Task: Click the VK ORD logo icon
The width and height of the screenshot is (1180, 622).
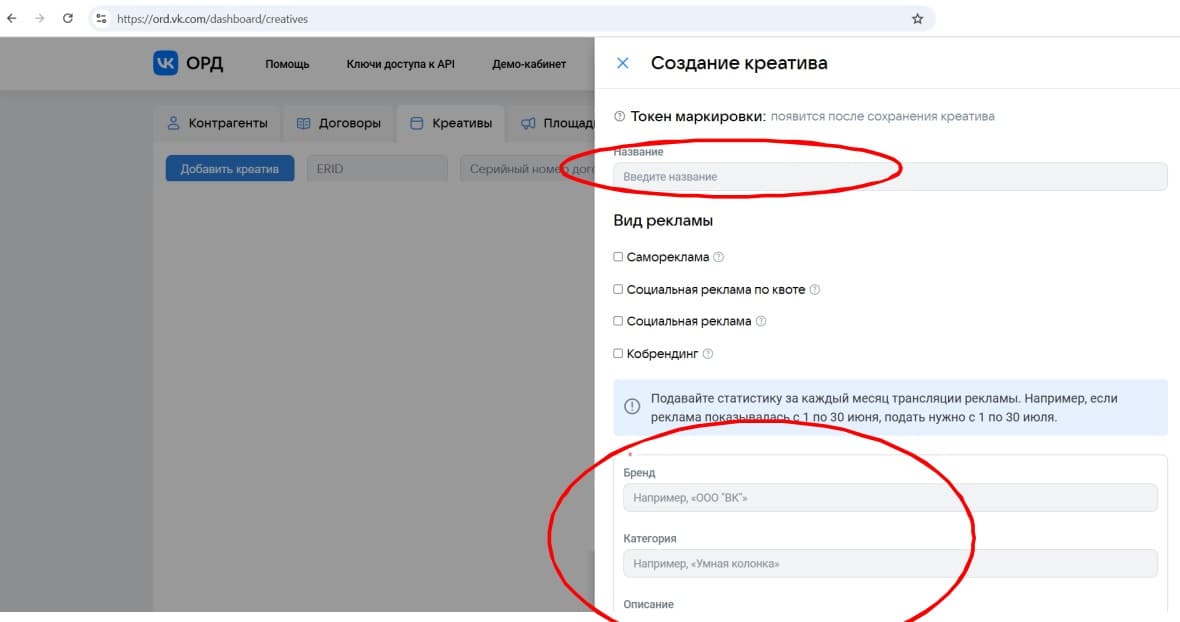Action: 165,63
